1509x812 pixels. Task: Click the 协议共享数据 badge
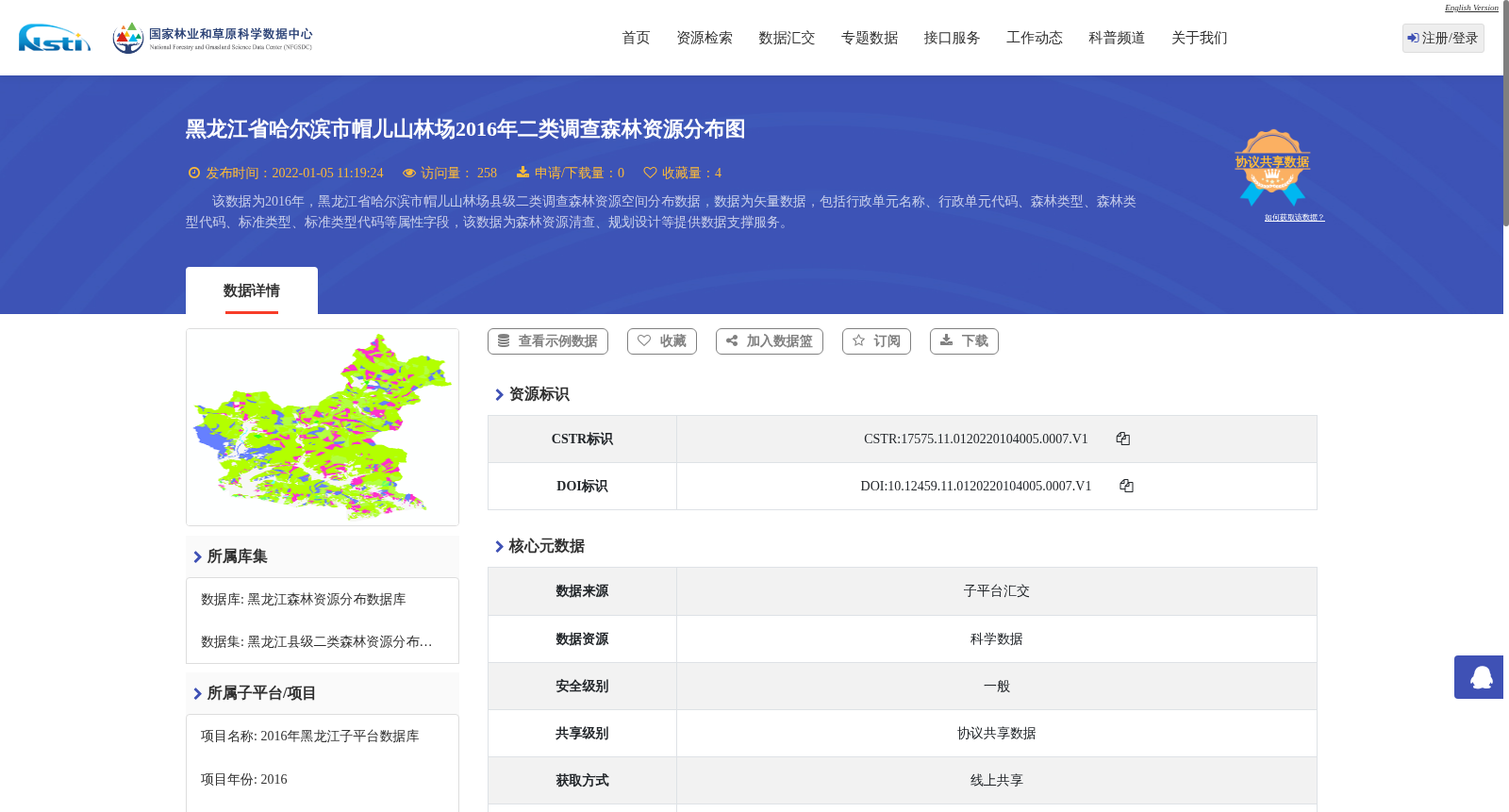(1272, 167)
